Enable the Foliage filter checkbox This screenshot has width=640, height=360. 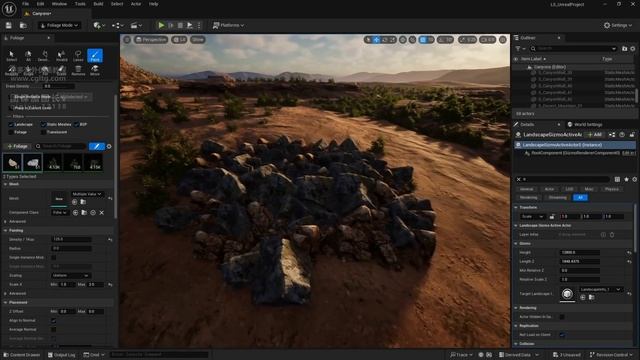(x=11, y=132)
